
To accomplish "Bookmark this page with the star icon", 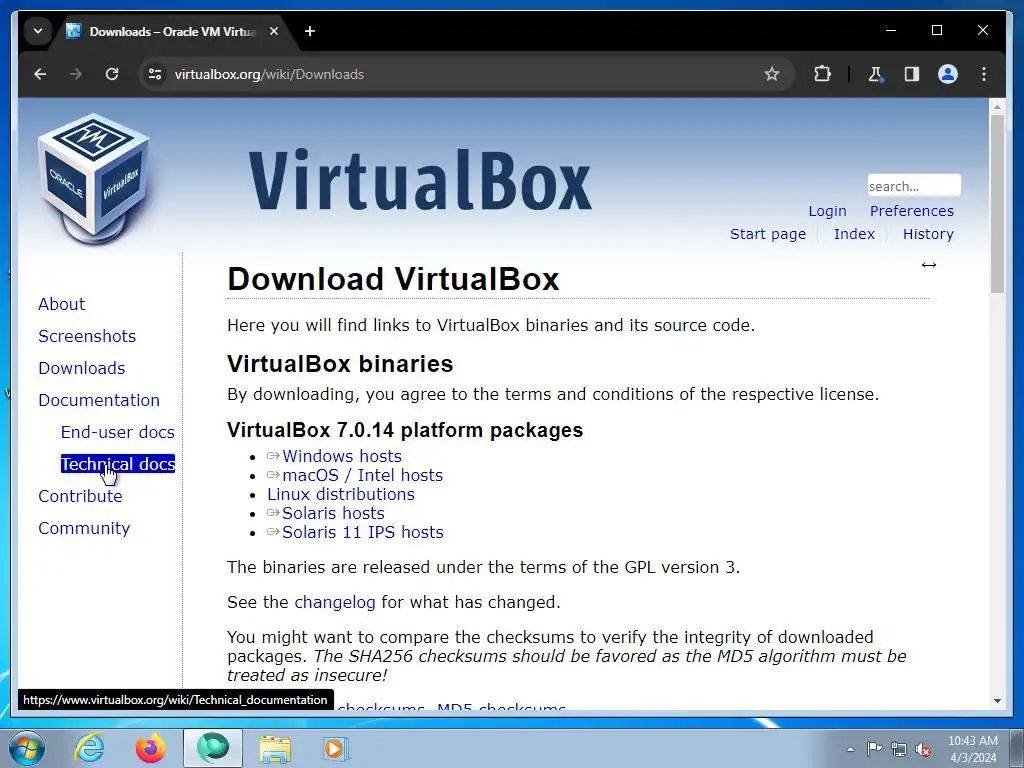I will pyautogui.click(x=772, y=74).
